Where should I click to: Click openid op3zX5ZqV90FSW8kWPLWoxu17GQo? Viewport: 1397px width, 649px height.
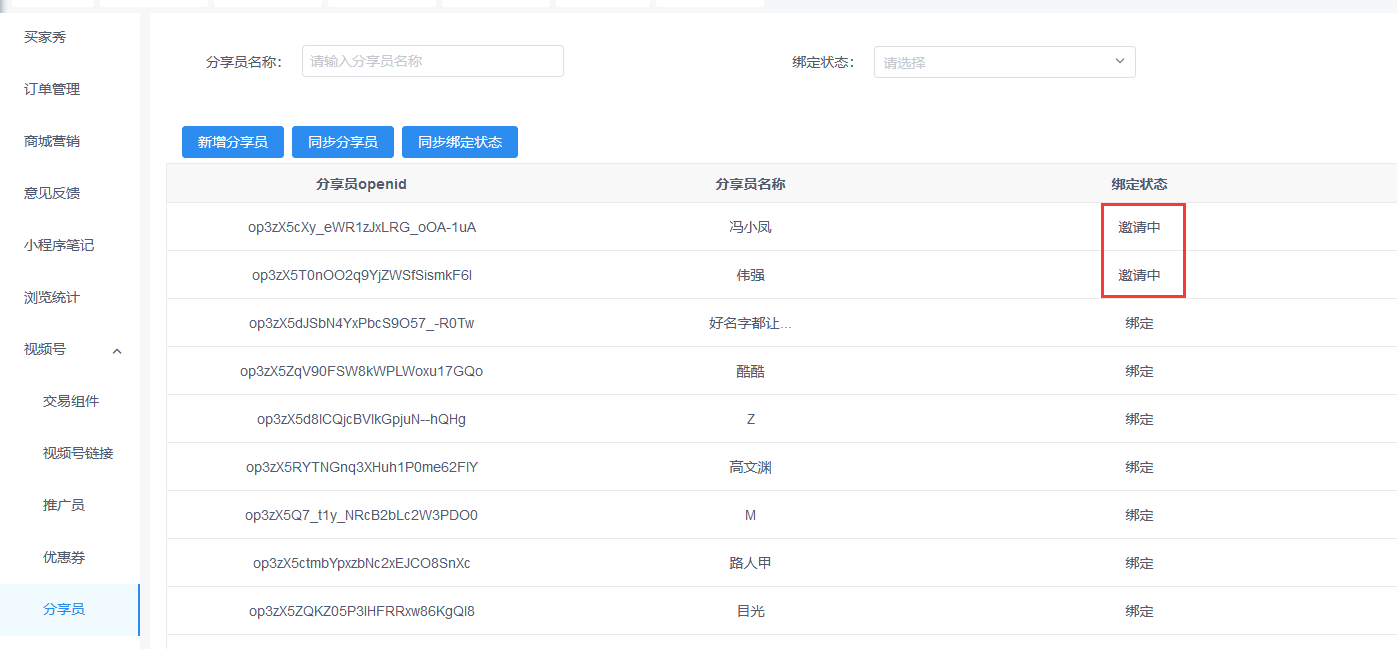pyautogui.click(x=362, y=371)
